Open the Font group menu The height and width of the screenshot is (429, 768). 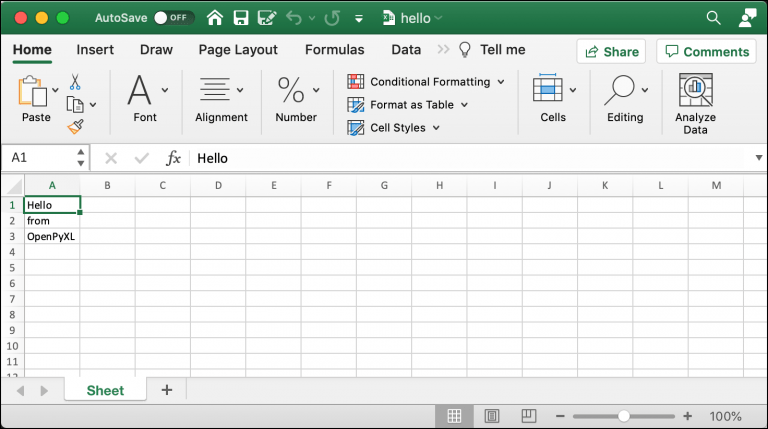(145, 99)
